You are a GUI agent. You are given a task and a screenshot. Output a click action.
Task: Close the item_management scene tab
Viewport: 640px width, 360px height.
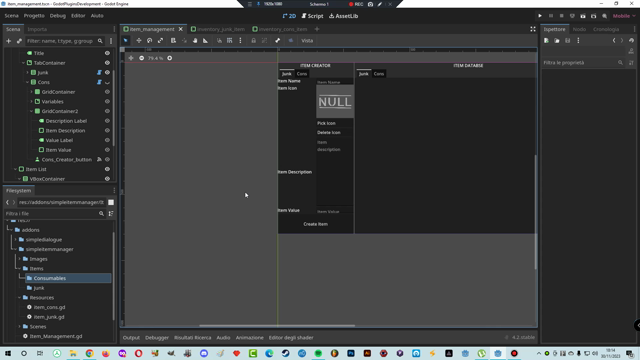180,29
